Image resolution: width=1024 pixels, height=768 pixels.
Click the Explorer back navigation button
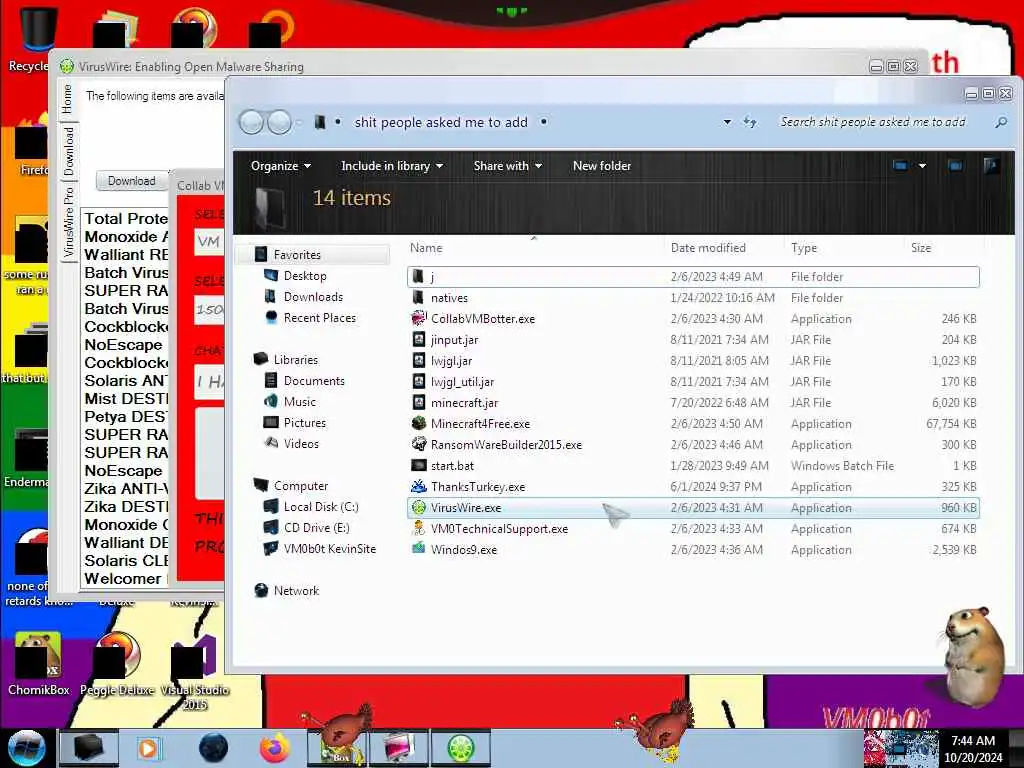click(251, 122)
